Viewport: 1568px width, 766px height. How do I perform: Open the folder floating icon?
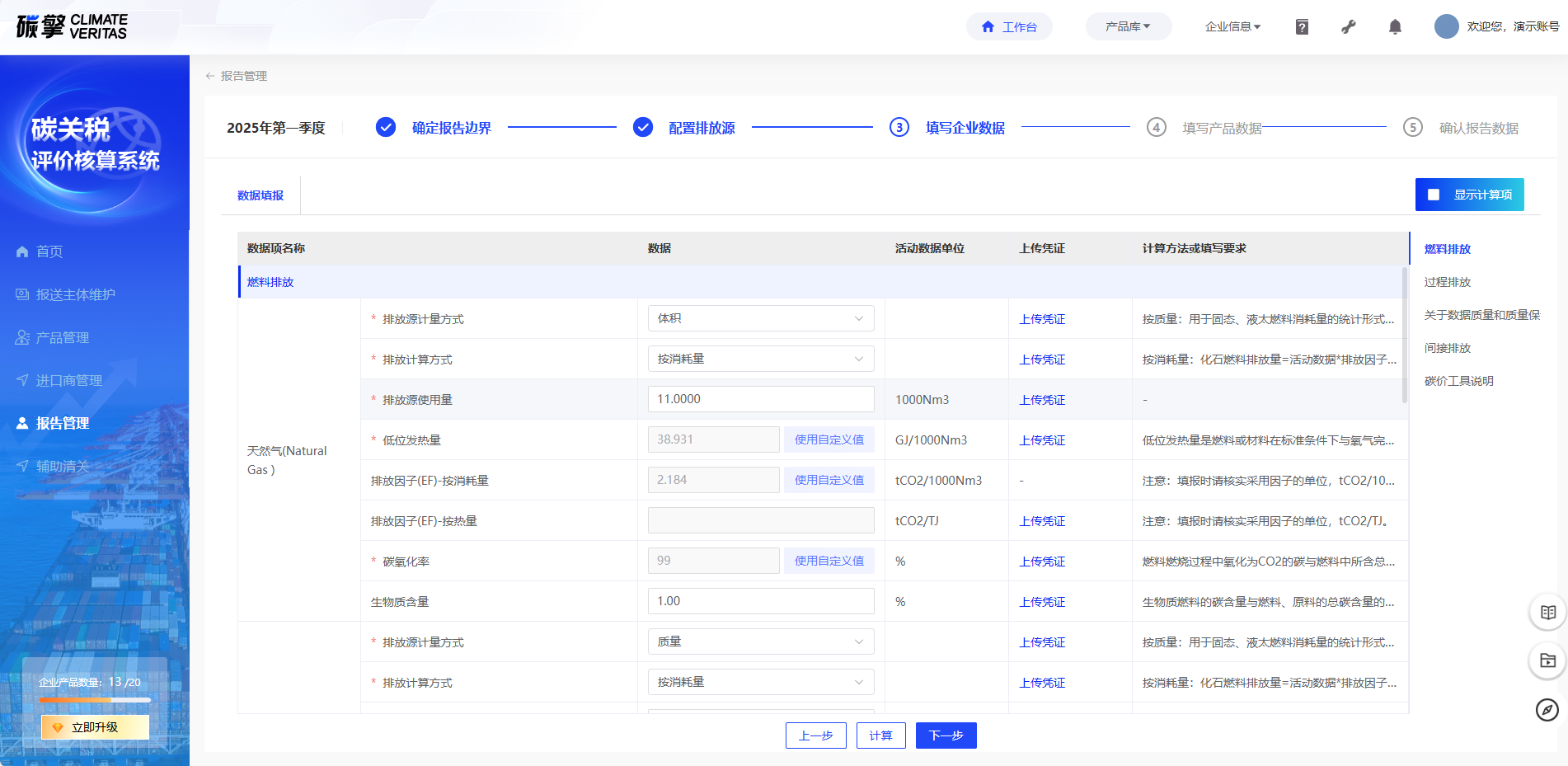(1547, 660)
